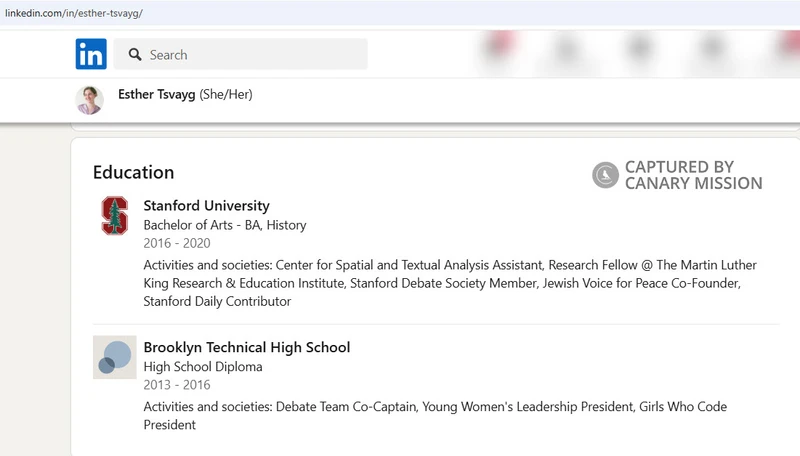Focus the LinkedIn Search field

click(240, 54)
